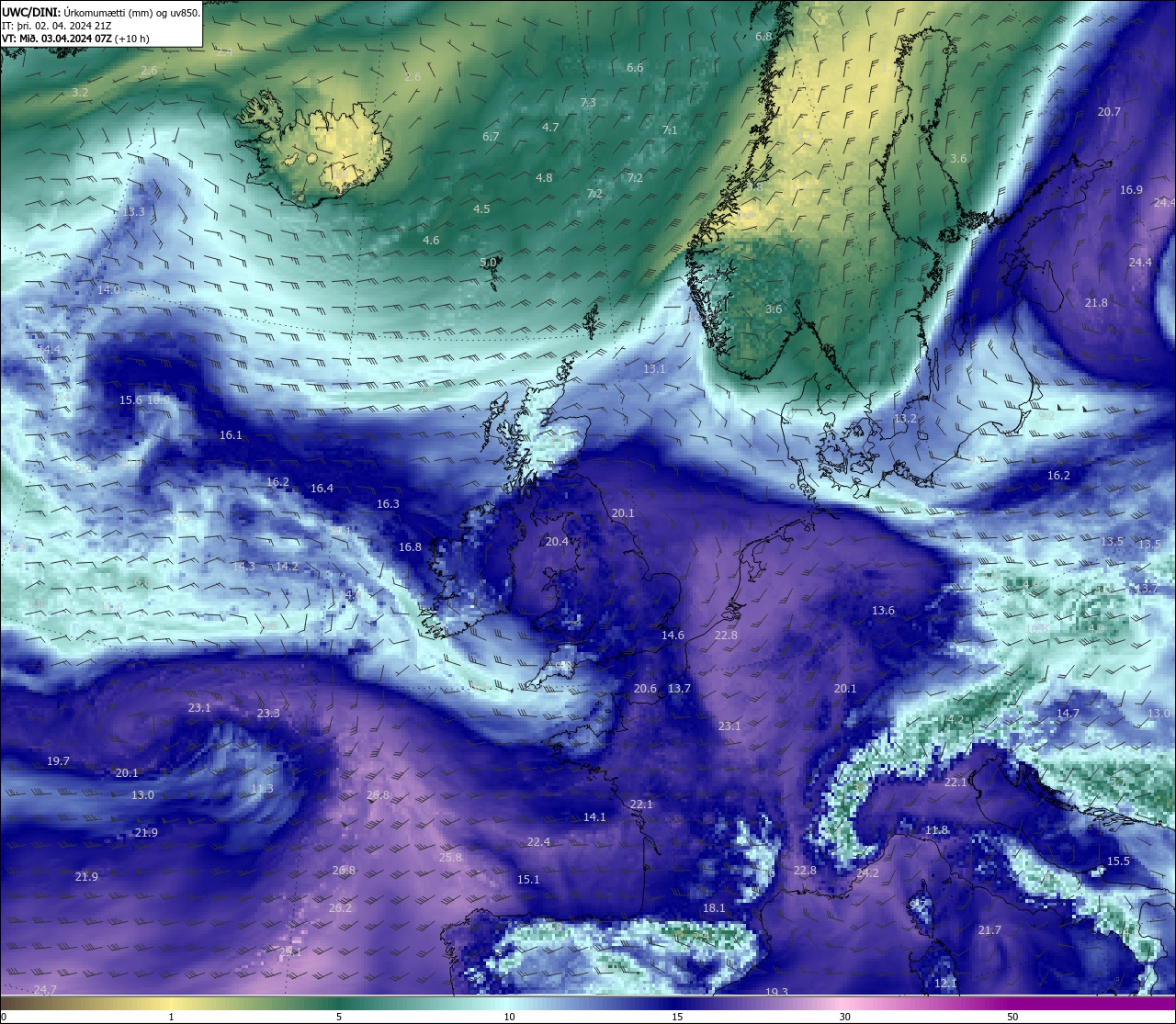
Task: Click the map value '12.1'
Action: pos(945,984)
